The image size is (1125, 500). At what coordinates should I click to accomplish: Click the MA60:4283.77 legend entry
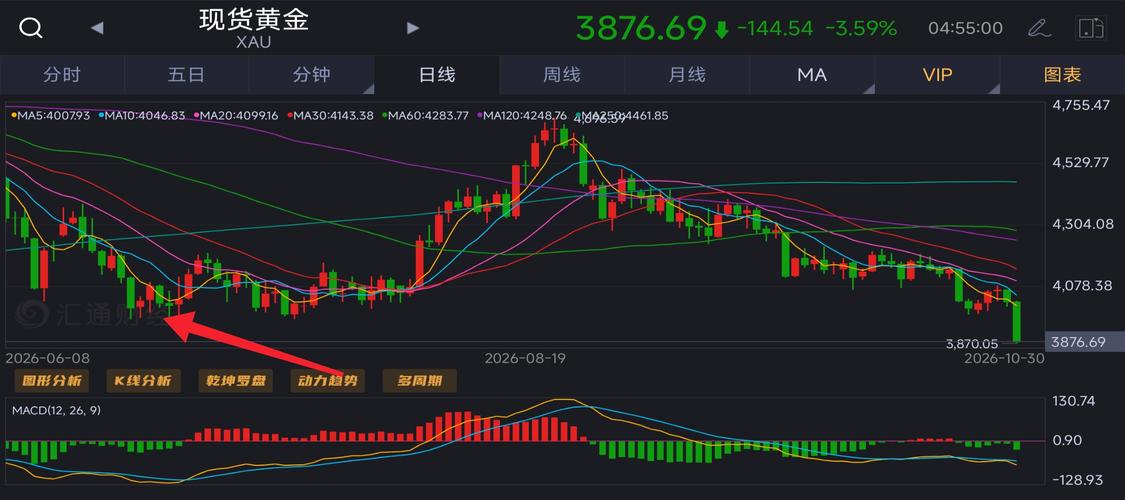click(425, 115)
